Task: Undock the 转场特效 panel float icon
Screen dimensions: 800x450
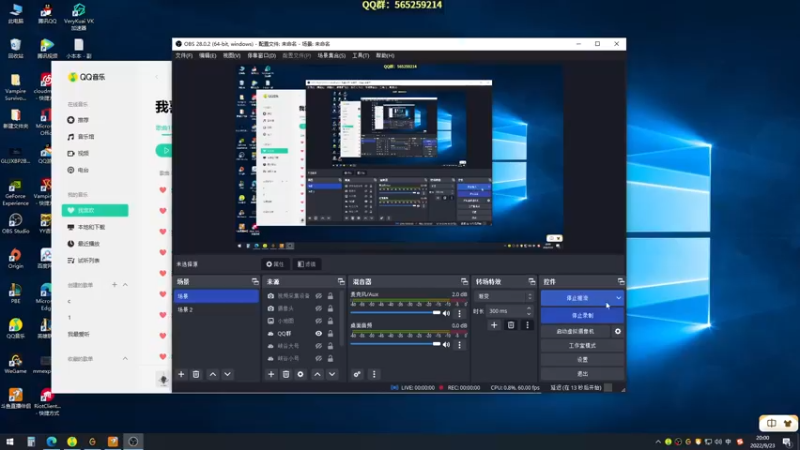Action: tap(532, 282)
